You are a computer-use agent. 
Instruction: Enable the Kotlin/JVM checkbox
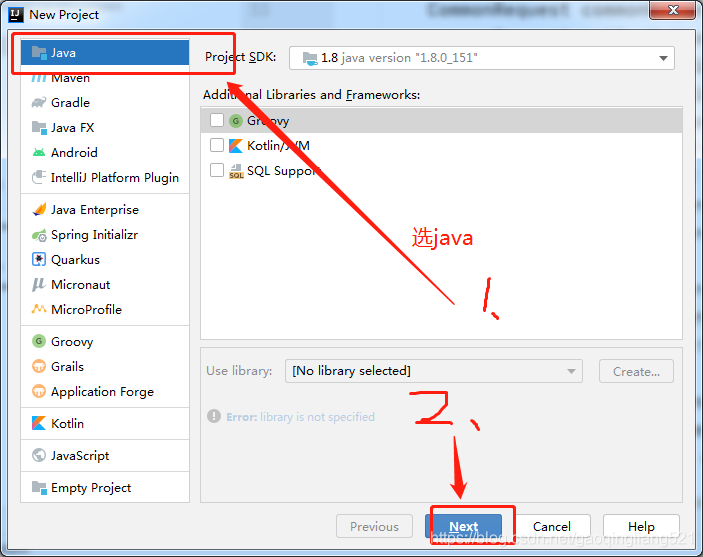tap(217, 145)
